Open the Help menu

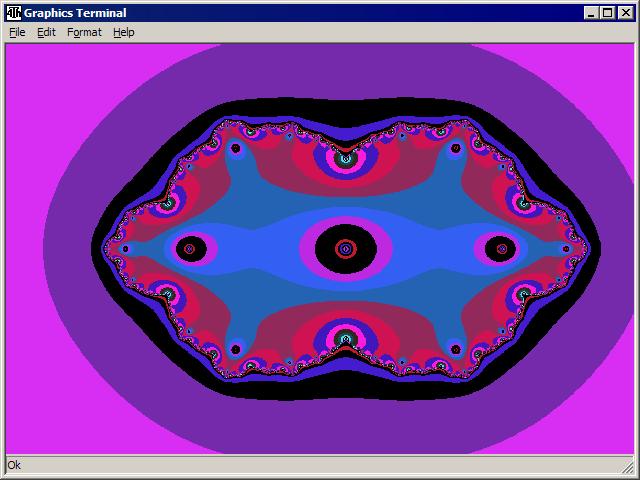click(123, 32)
